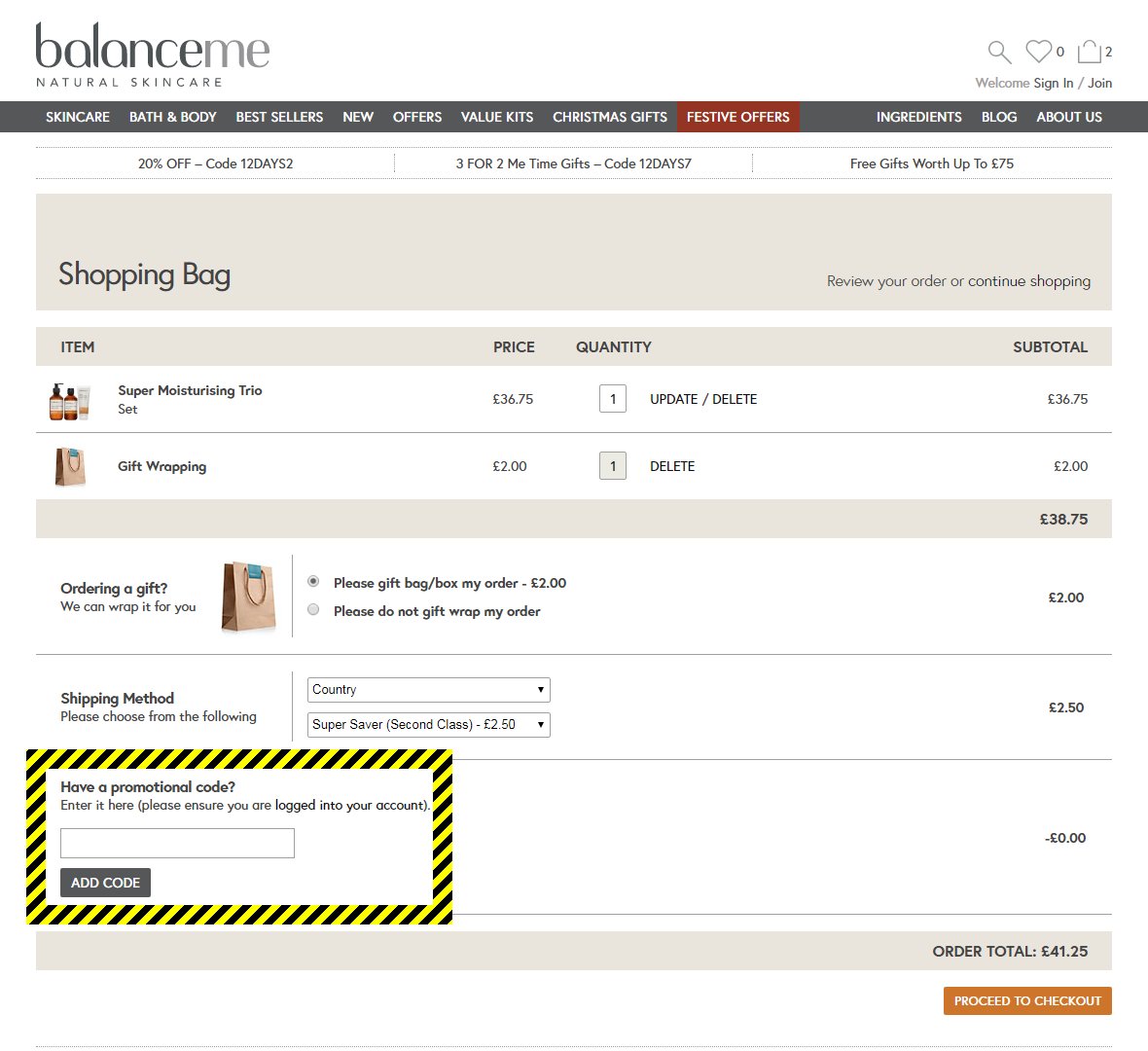Go to the NEW menu item
This screenshot has height=1051, width=1148.
358,117
